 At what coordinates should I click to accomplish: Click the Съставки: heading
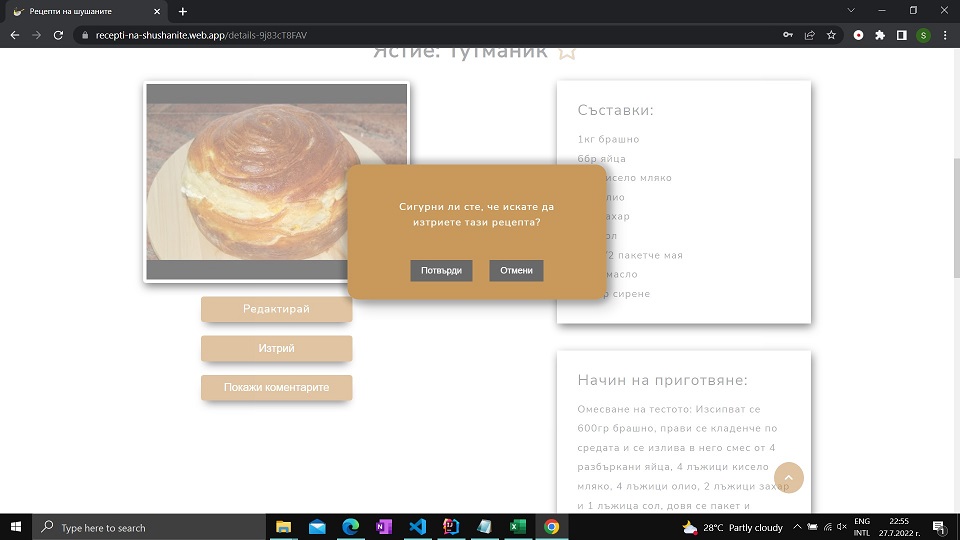coord(615,110)
